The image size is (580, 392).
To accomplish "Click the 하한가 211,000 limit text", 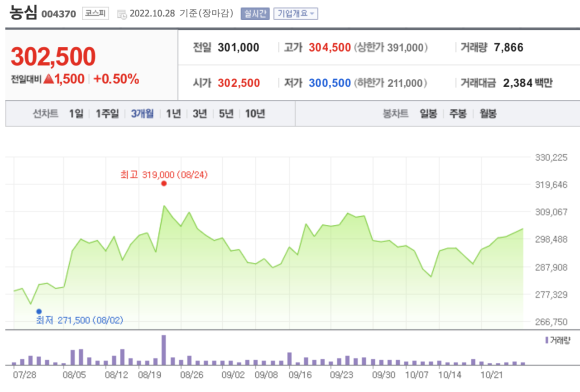I will pyautogui.click(x=390, y=83).
